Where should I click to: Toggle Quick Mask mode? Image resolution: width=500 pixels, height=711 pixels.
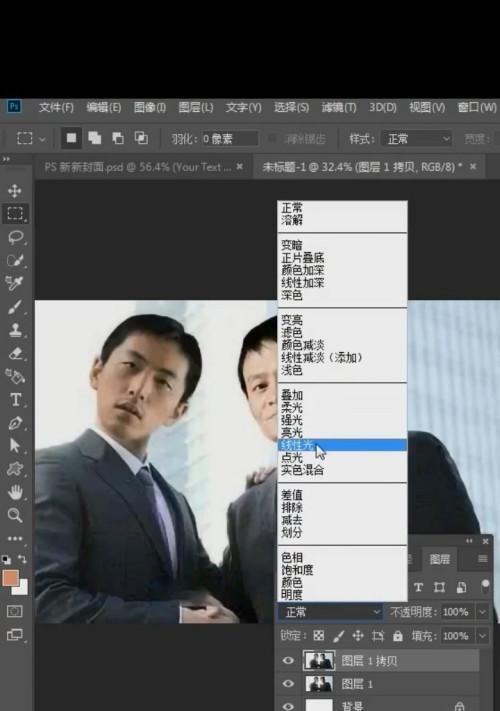tap(15, 611)
